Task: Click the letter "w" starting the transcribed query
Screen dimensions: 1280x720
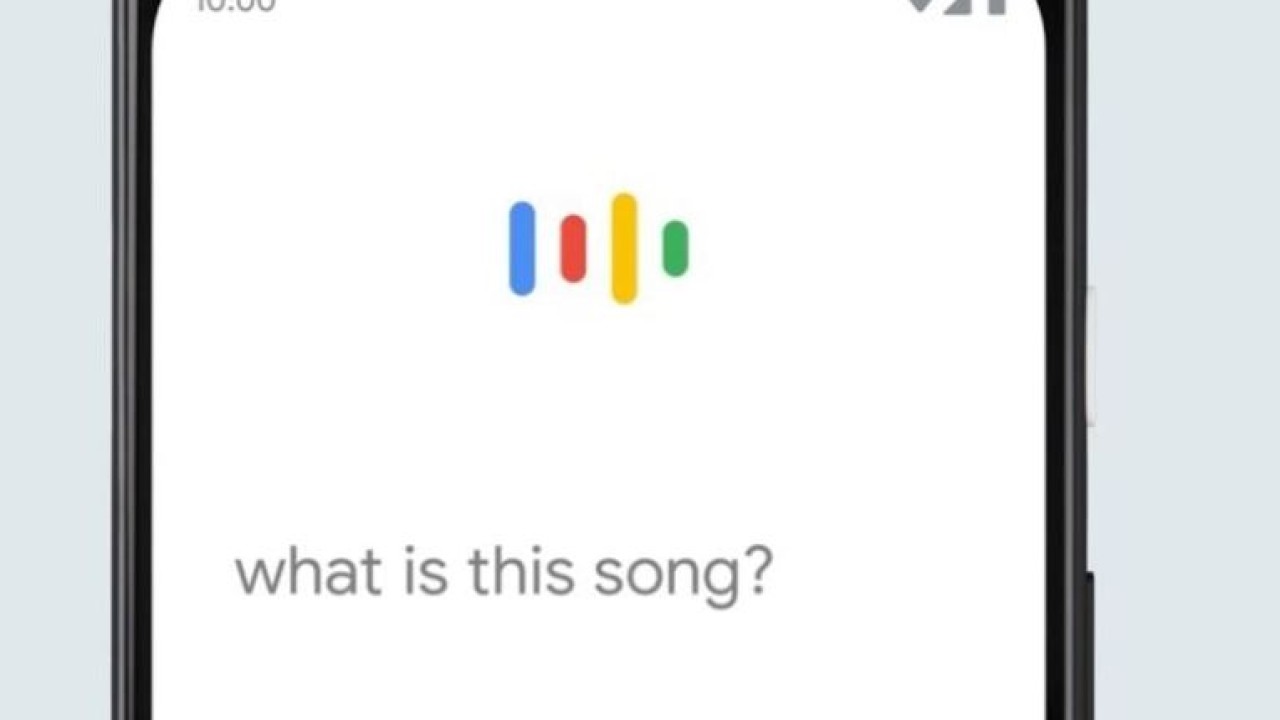Action: tap(256, 575)
